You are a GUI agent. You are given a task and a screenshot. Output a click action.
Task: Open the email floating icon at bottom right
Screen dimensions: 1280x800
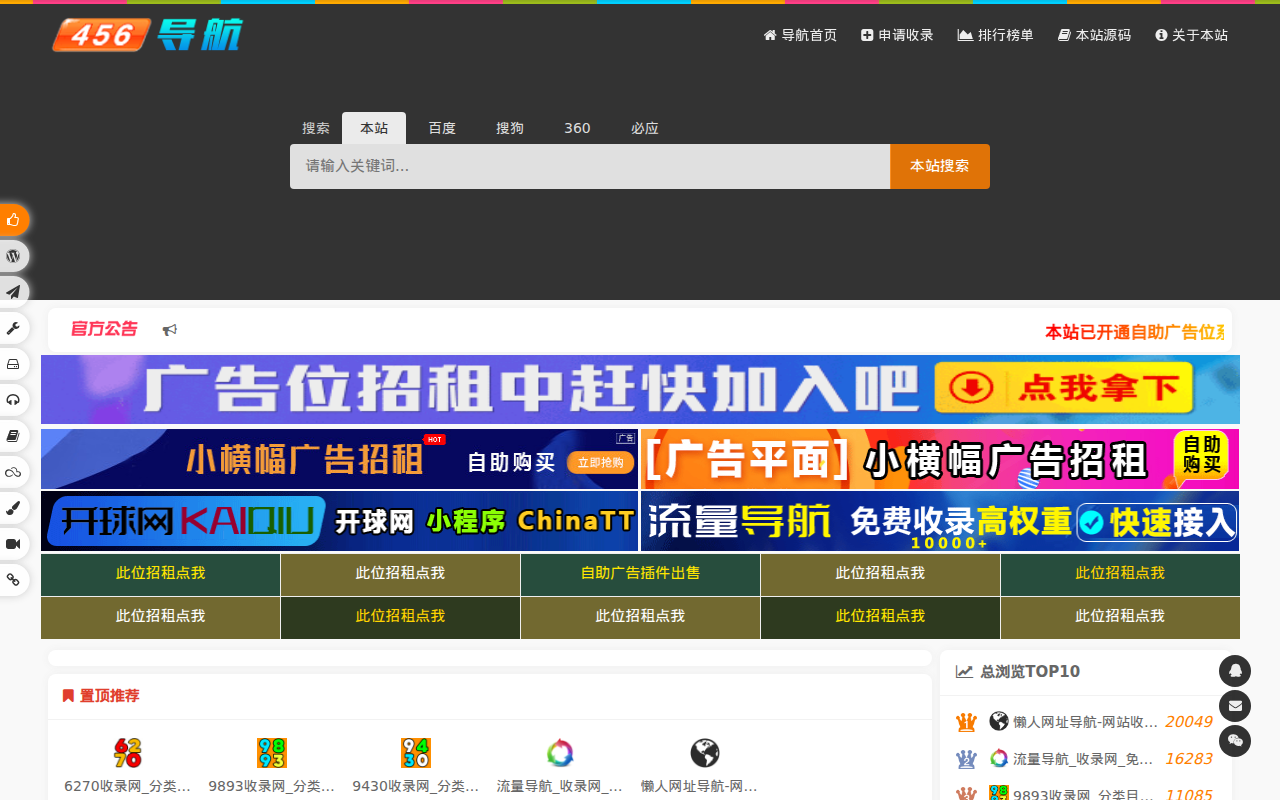(1236, 706)
